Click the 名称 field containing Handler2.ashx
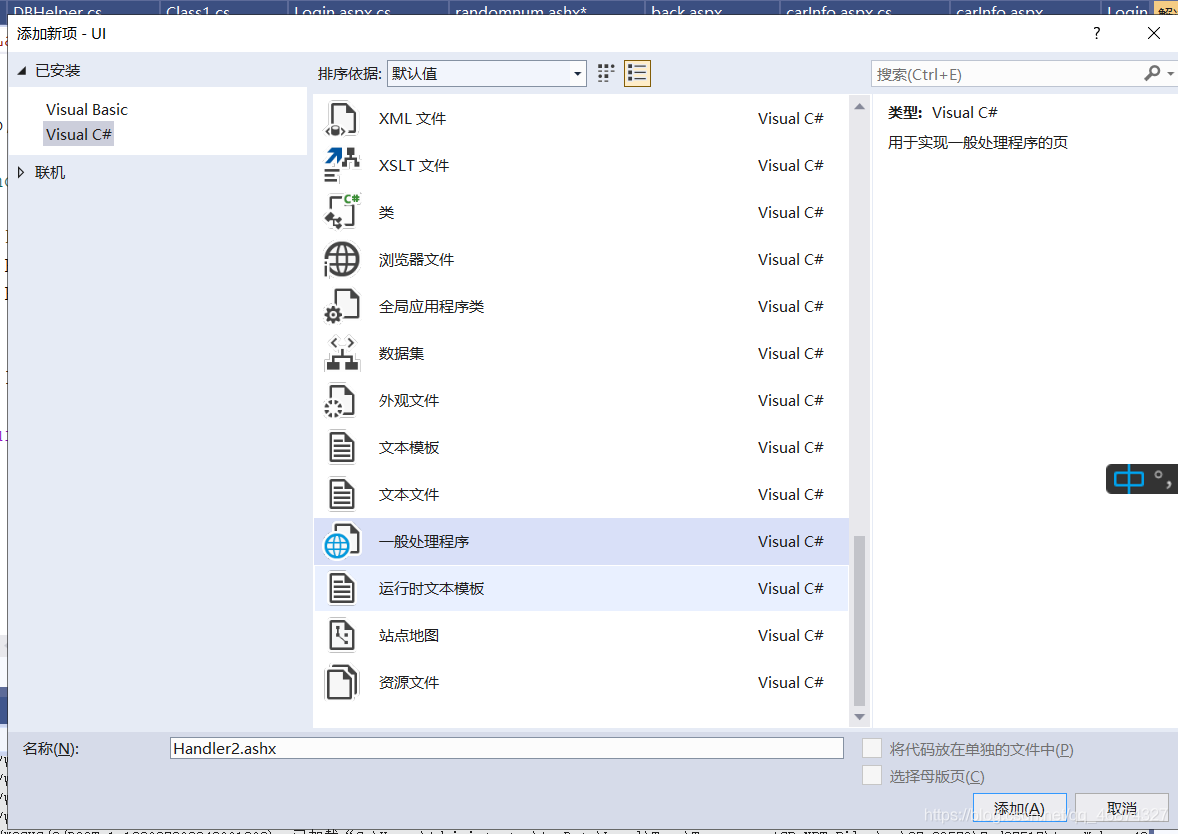This screenshot has height=834, width=1178. tap(507, 748)
